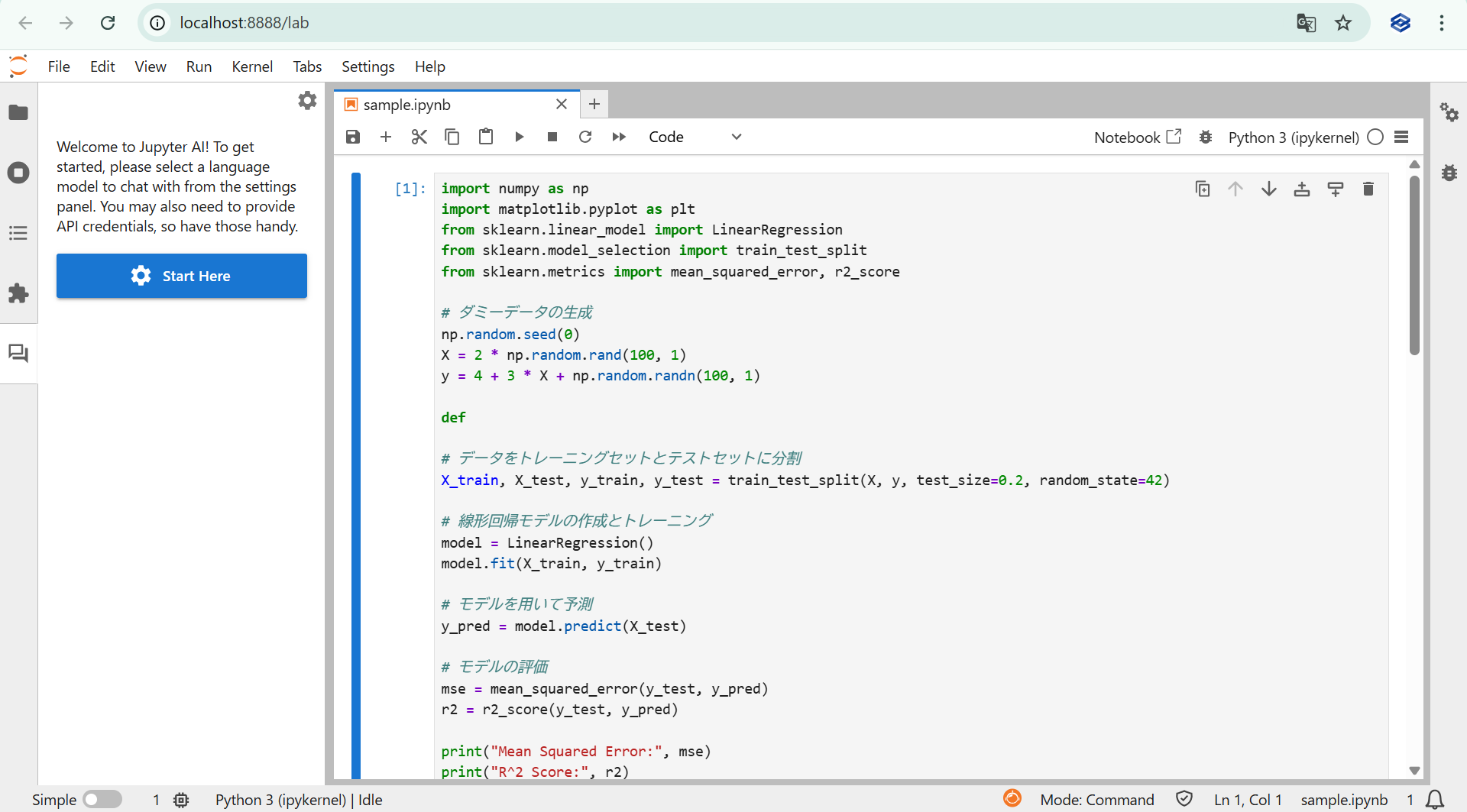1467x812 pixels.
Task: Open the Jupyter AI chat sidebar icon
Action: pos(18,353)
